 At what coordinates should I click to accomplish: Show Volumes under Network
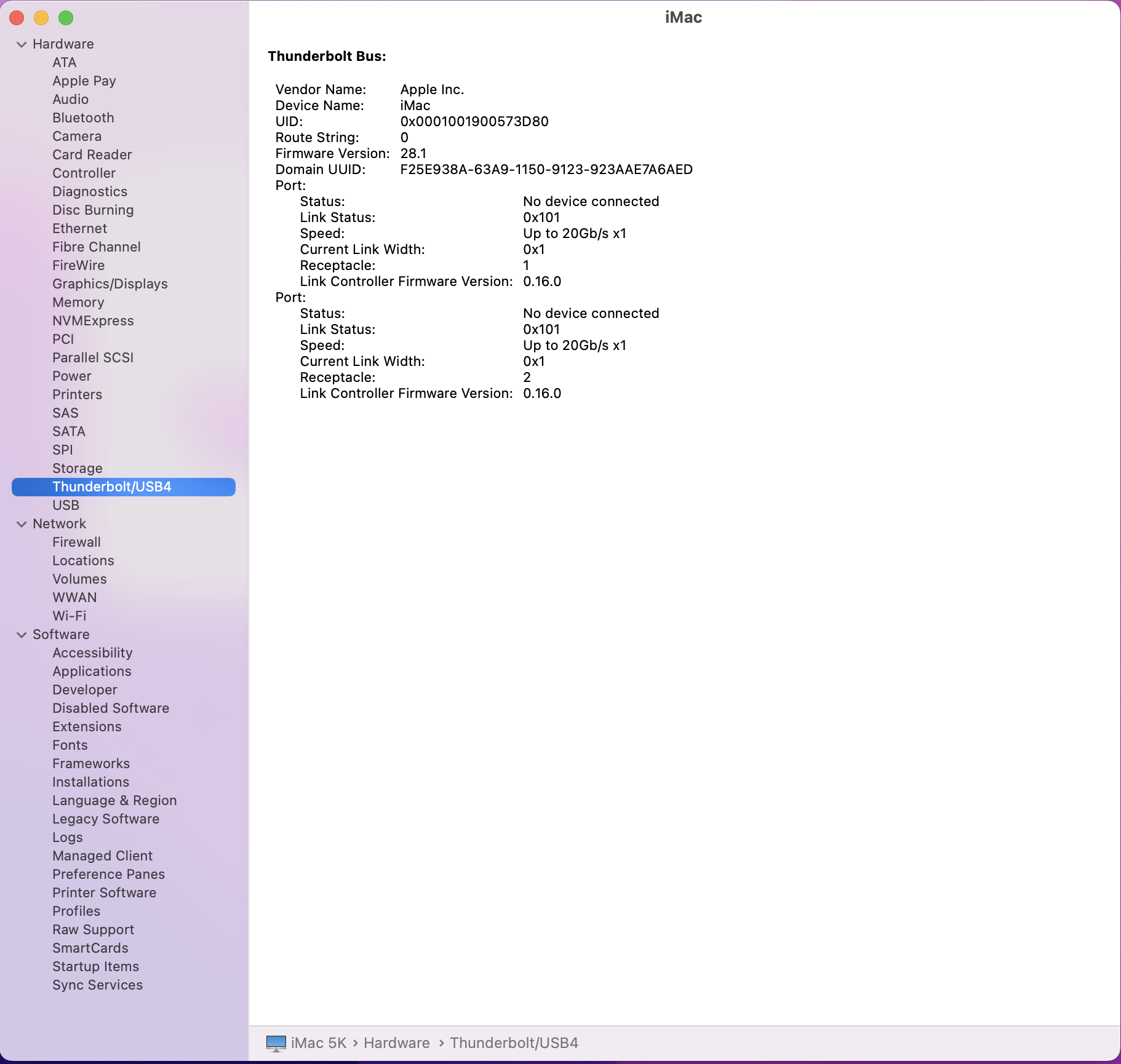pos(80,579)
